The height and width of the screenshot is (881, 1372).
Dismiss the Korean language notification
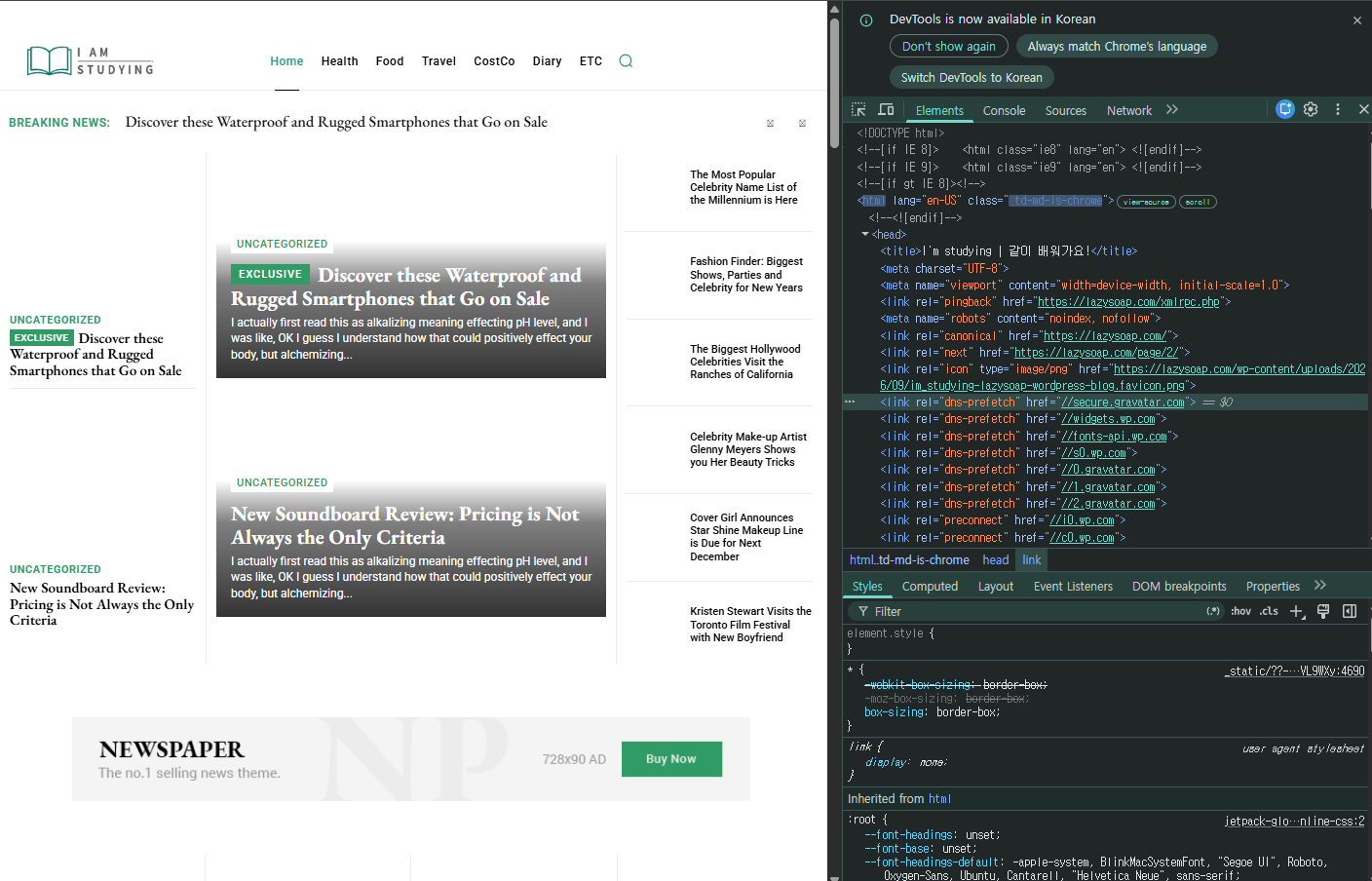click(x=1357, y=20)
